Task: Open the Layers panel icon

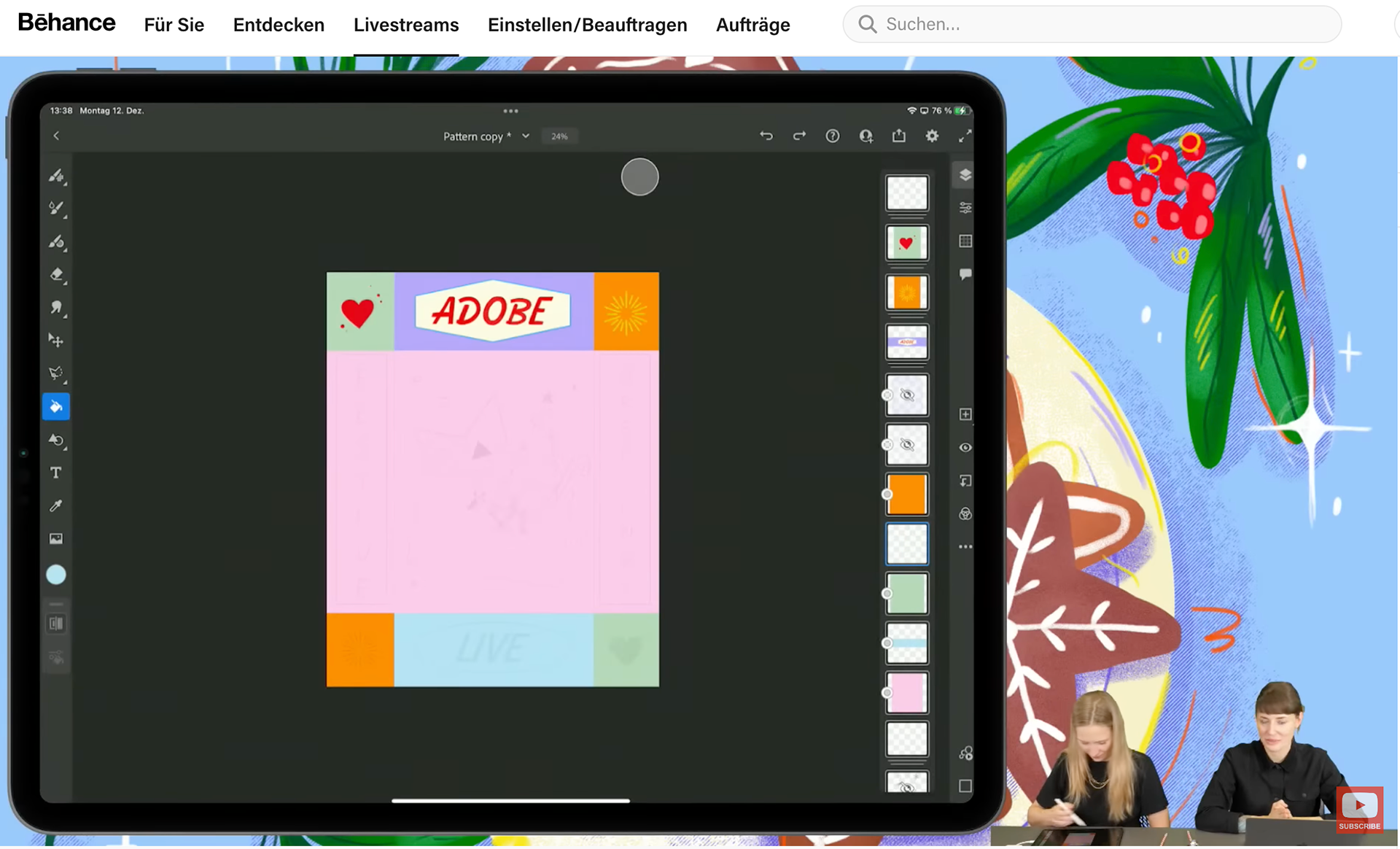Action: [965, 175]
